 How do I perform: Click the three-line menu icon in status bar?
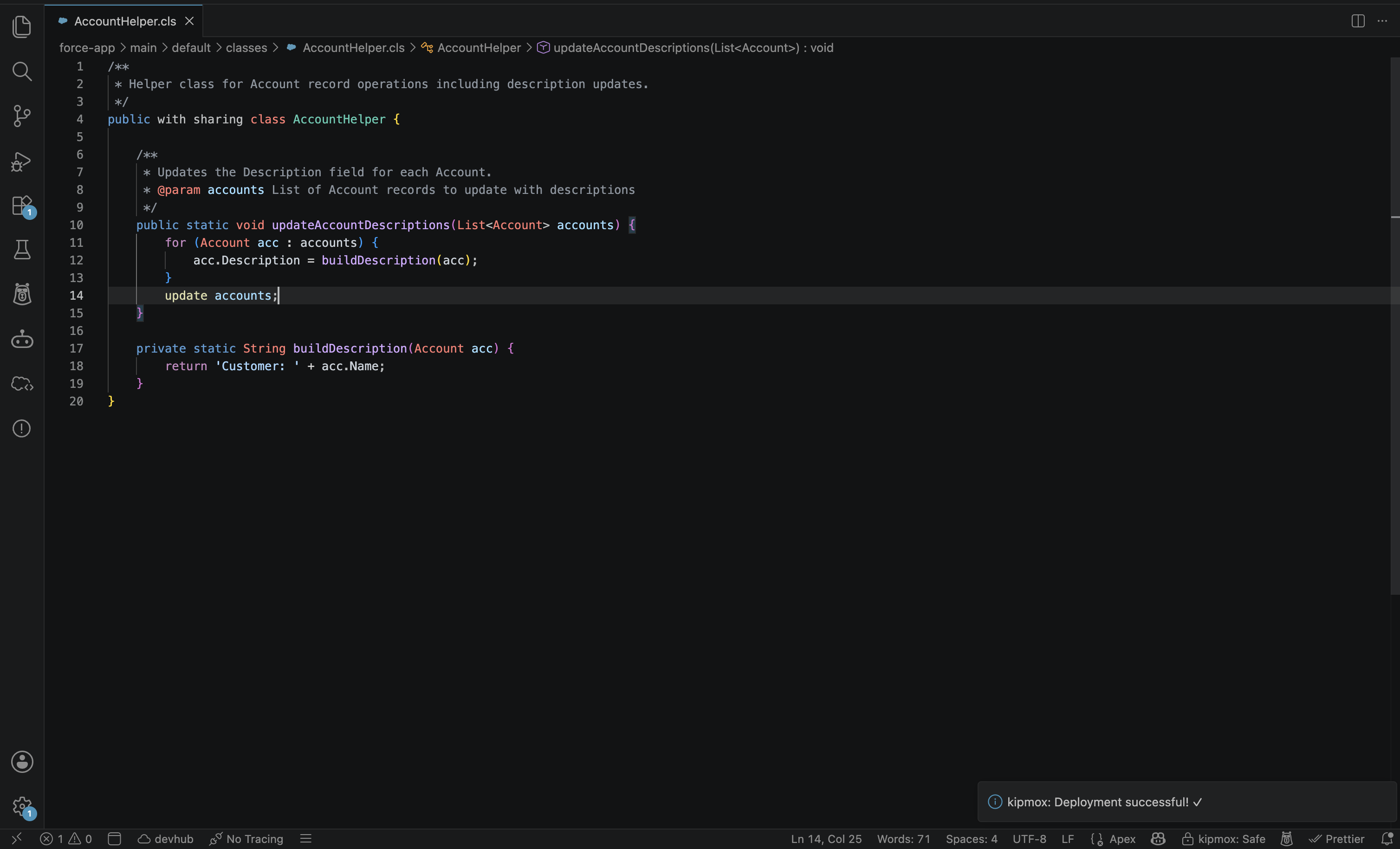coord(306,839)
